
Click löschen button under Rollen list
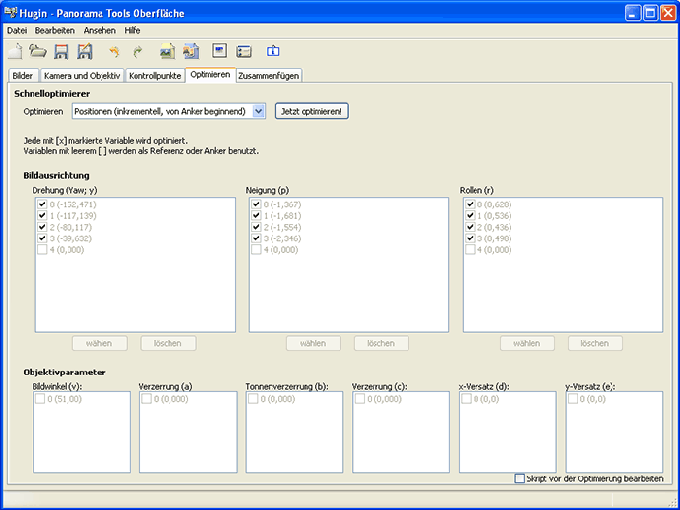click(595, 343)
